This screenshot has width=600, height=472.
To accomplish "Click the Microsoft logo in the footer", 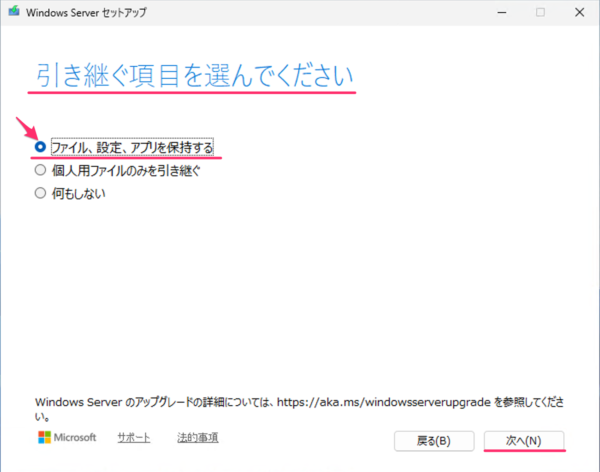I will tap(67, 437).
